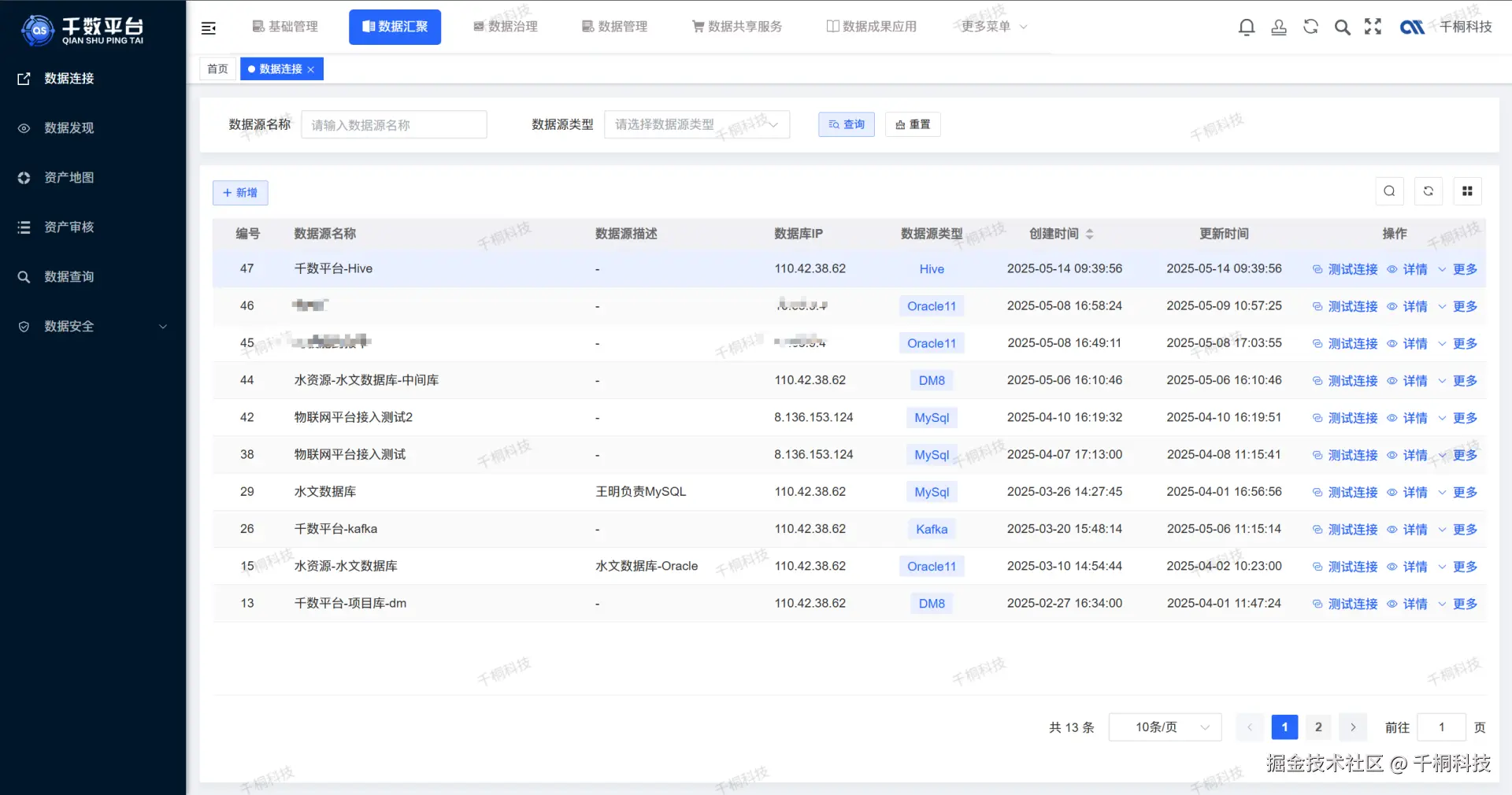Close the 数据连接 tab
This screenshot has height=795, width=1512.
coord(311,69)
